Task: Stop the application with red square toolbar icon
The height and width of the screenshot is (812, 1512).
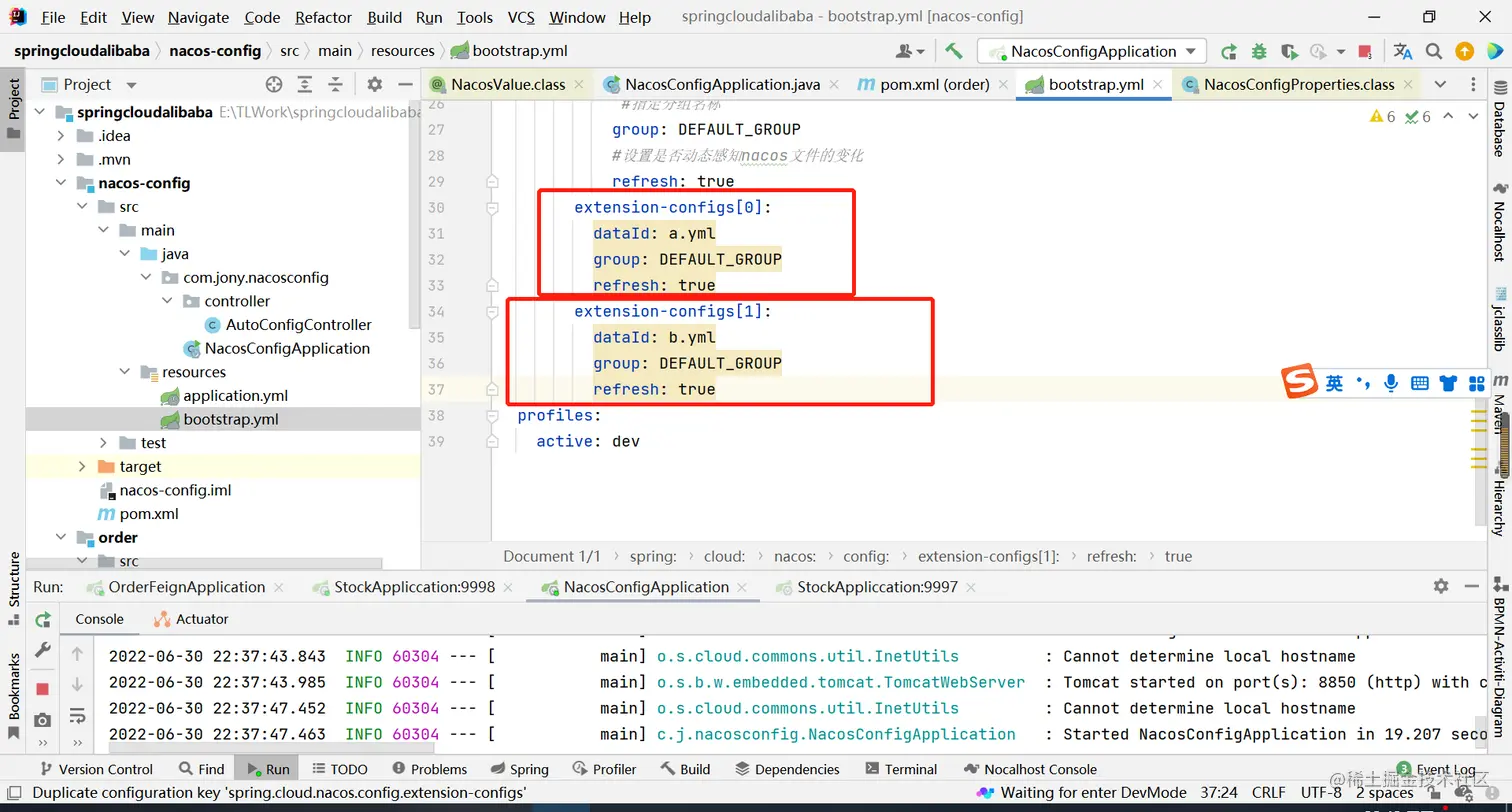Action: coord(1365,51)
